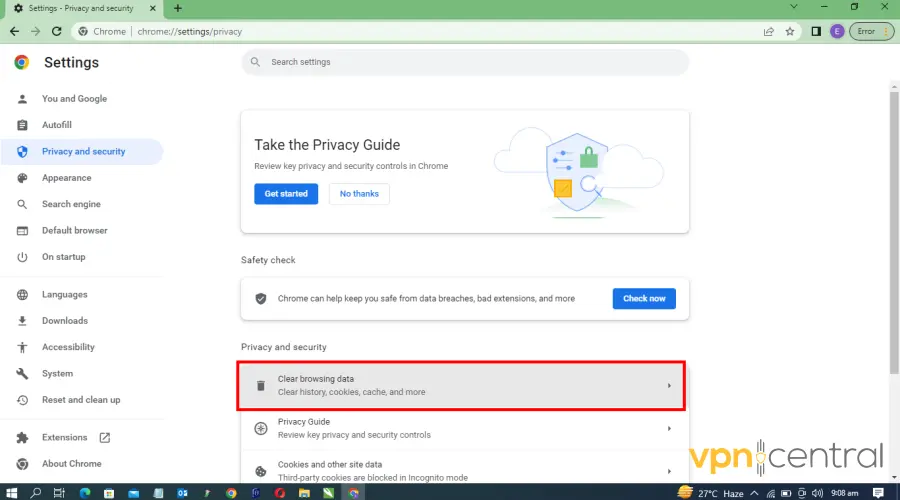Dismiss Privacy Guide with No thanks
Viewport: 900px width, 500px height.
359,194
